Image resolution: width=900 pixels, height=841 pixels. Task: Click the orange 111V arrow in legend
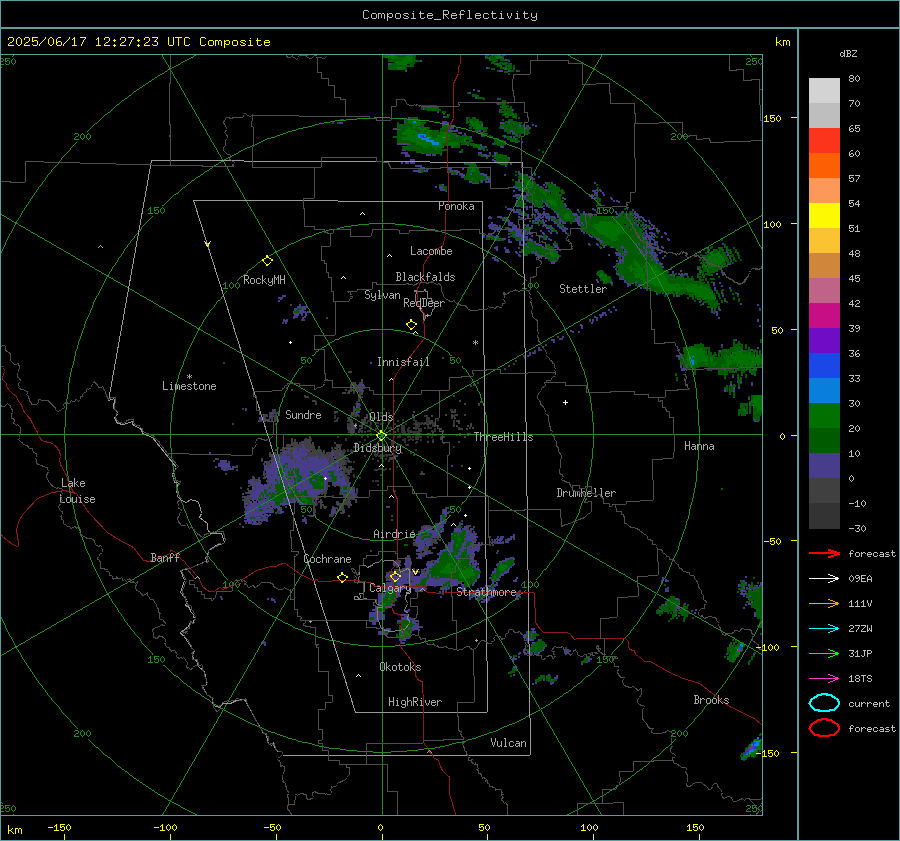pos(824,603)
